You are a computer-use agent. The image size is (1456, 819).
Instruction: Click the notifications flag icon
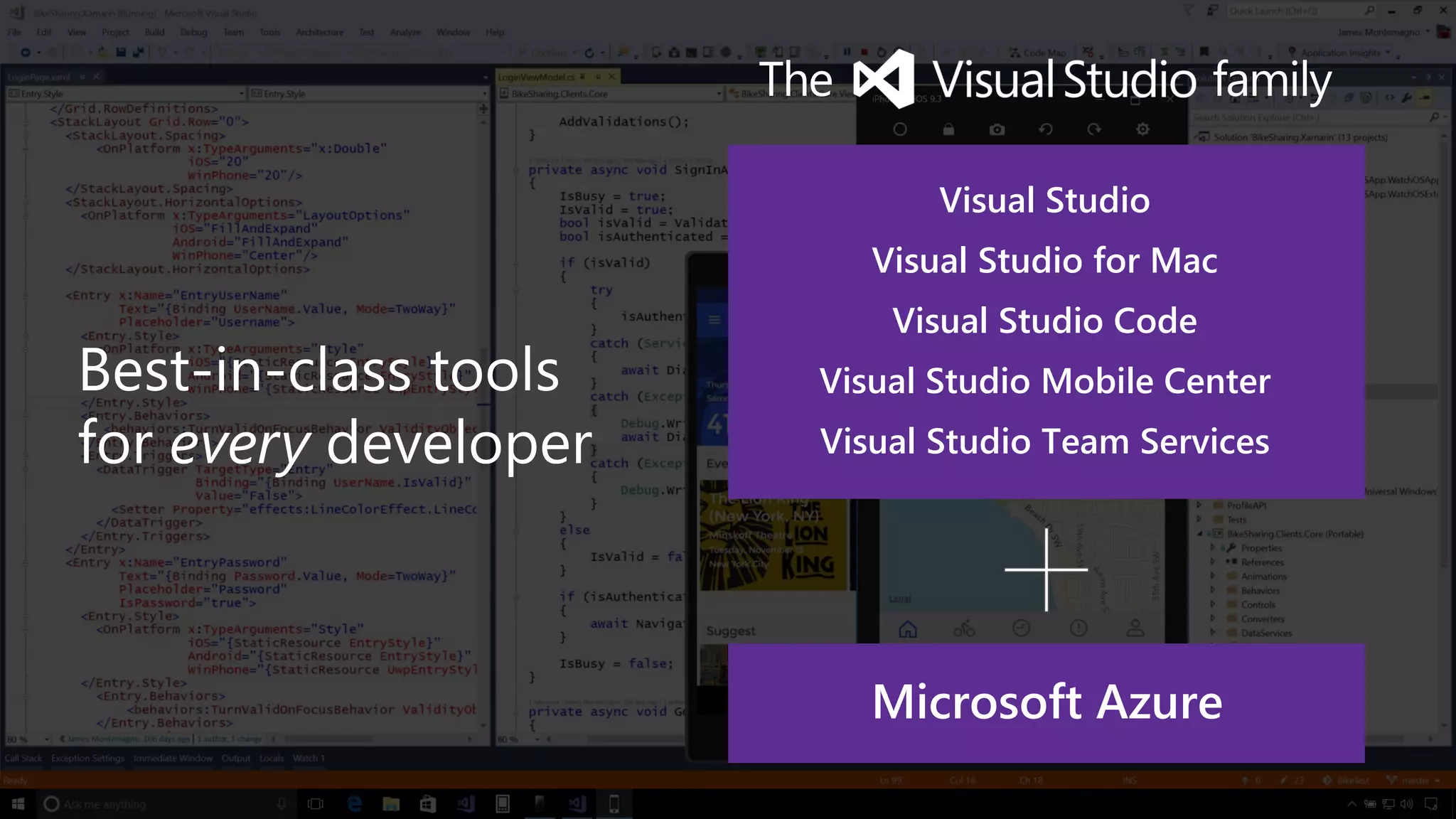point(1188,11)
